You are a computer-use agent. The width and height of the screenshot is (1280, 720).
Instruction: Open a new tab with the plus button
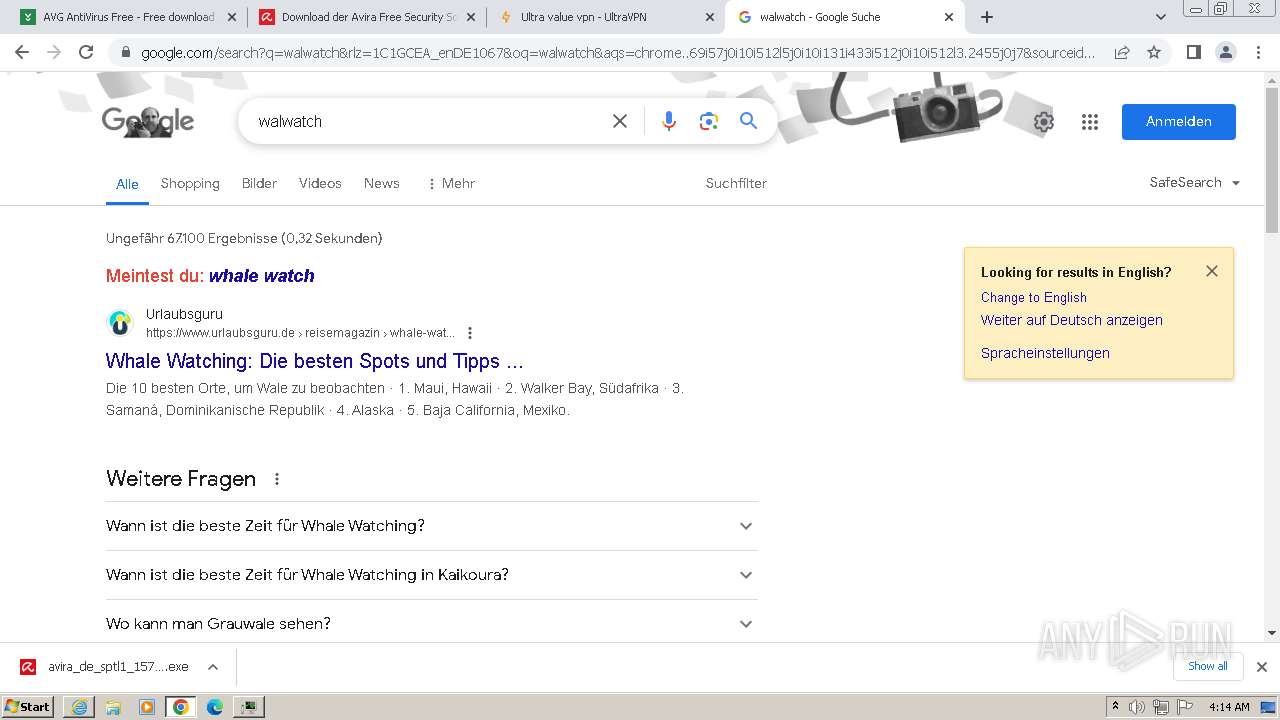pyautogui.click(x=987, y=17)
